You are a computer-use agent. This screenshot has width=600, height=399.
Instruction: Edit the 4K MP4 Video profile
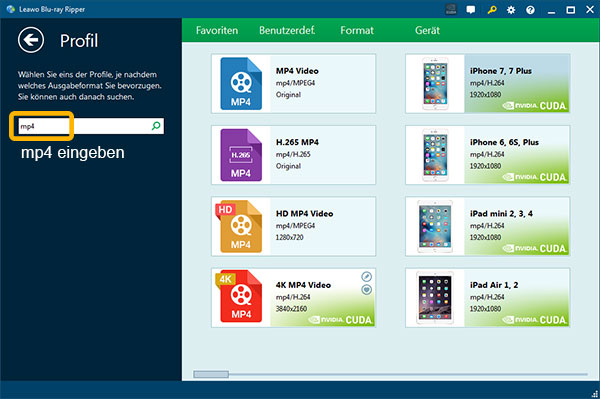367,277
